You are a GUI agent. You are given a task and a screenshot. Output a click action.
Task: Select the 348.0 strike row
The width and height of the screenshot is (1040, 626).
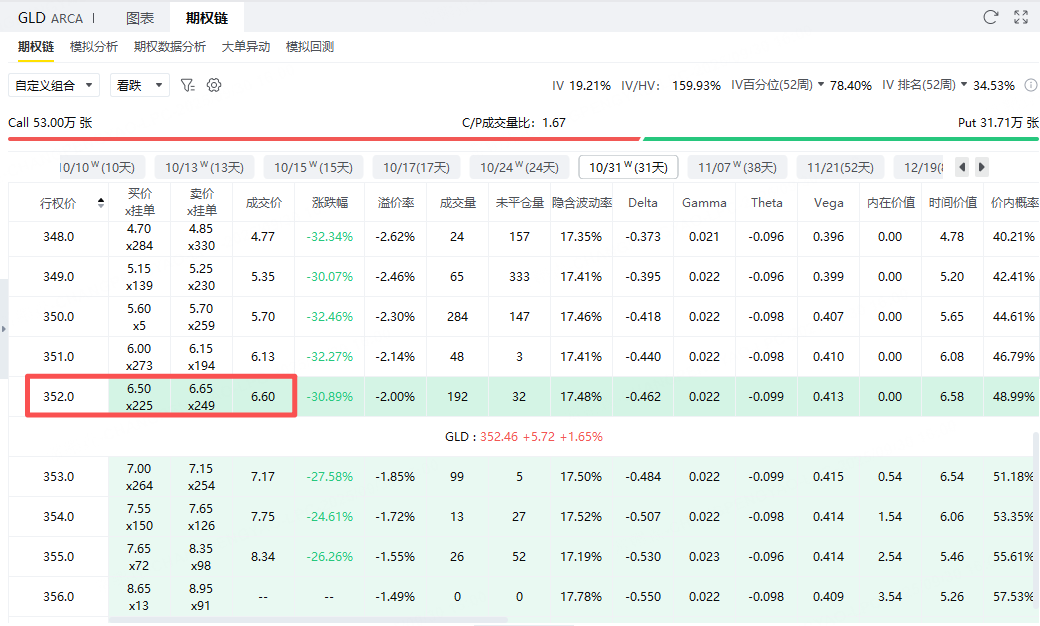point(524,237)
